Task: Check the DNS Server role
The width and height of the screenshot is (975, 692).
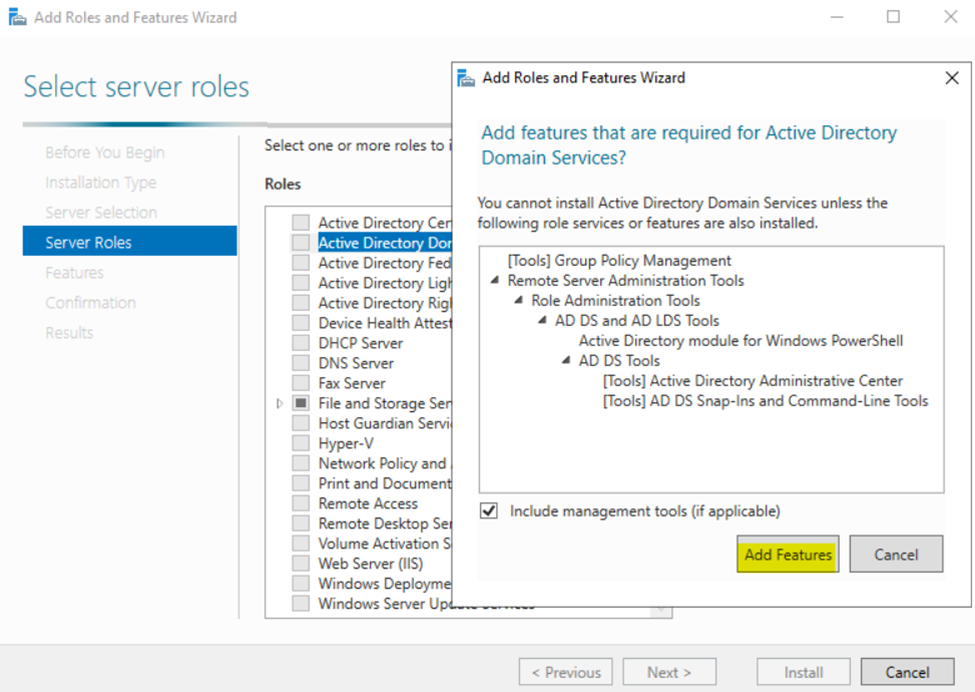Action: pos(301,362)
